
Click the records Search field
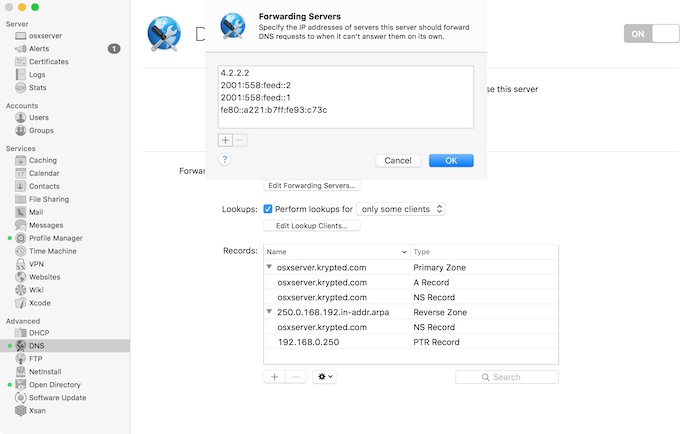tap(507, 377)
